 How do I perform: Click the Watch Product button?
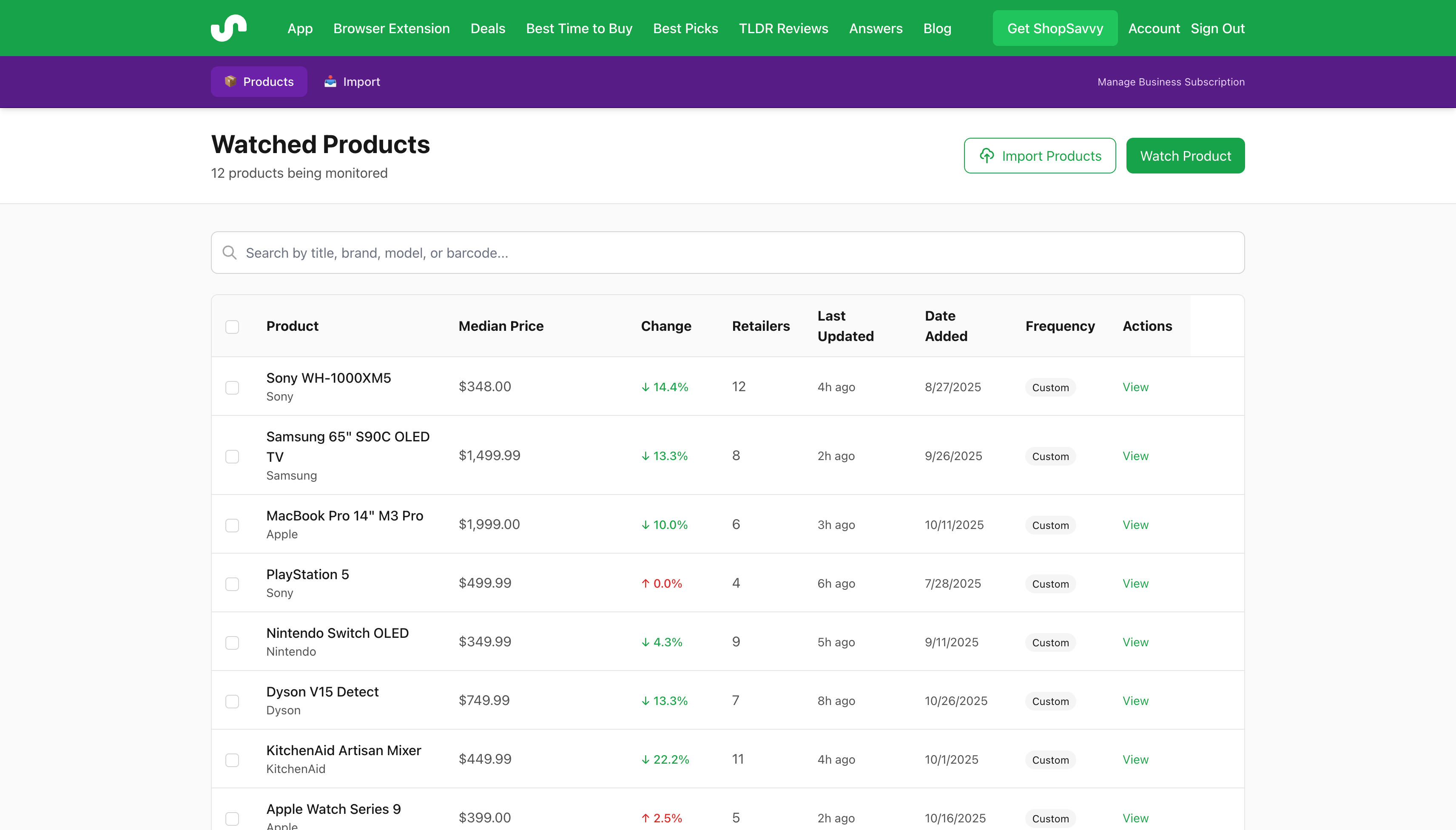click(x=1184, y=155)
